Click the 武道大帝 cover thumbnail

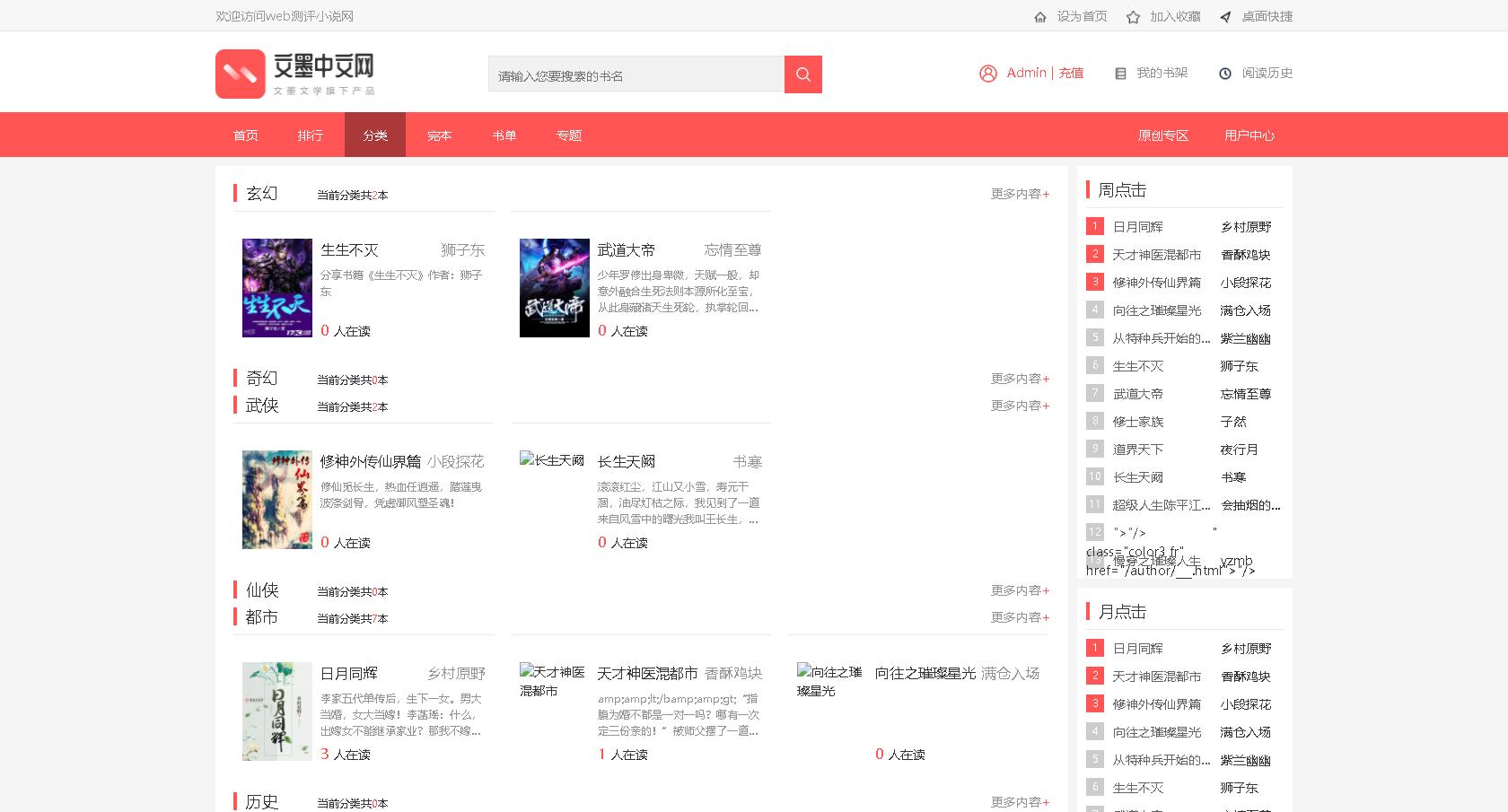click(553, 287)
